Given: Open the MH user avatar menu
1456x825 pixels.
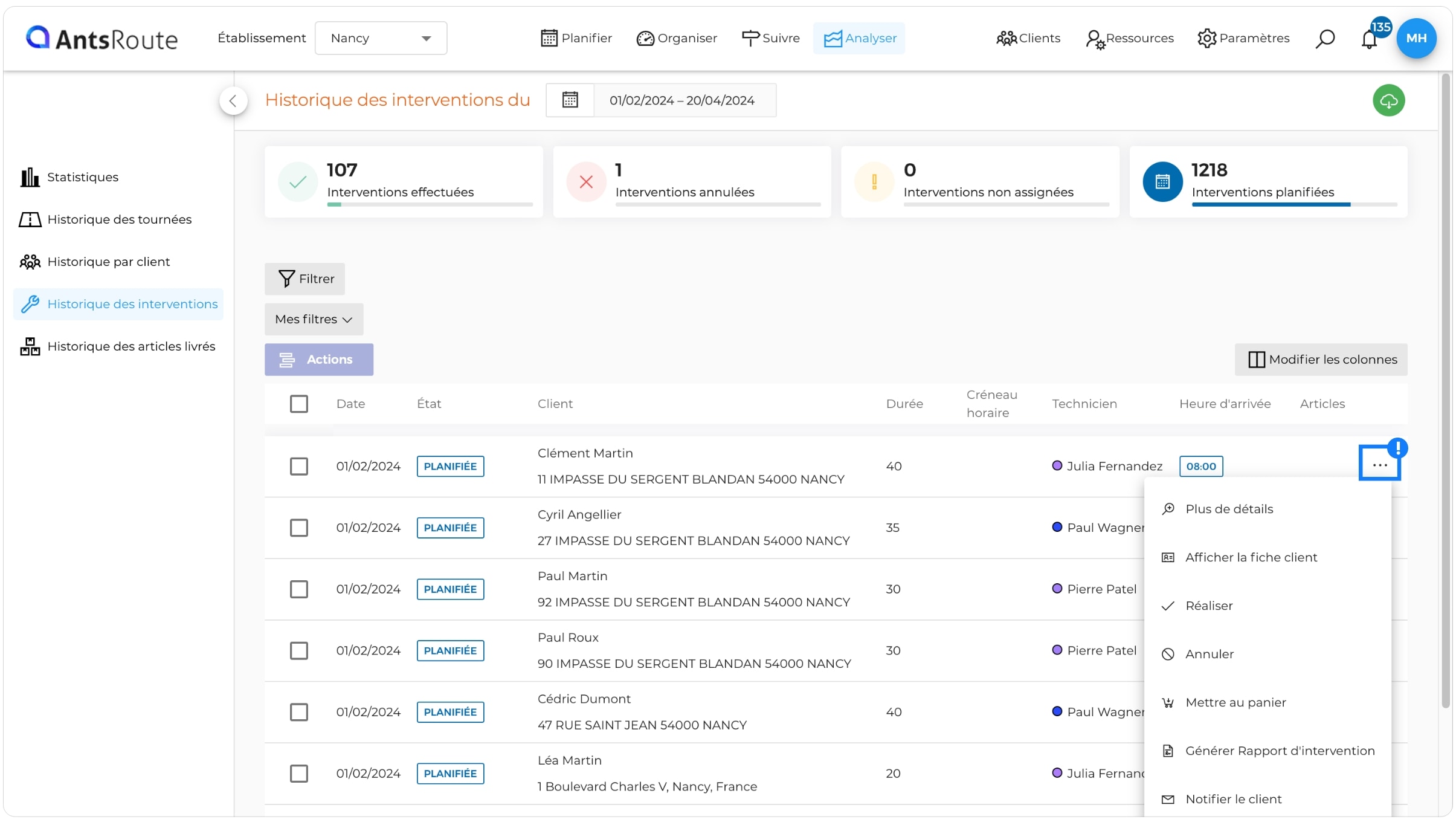Looking at the screenshot, I should (1416, 38).
